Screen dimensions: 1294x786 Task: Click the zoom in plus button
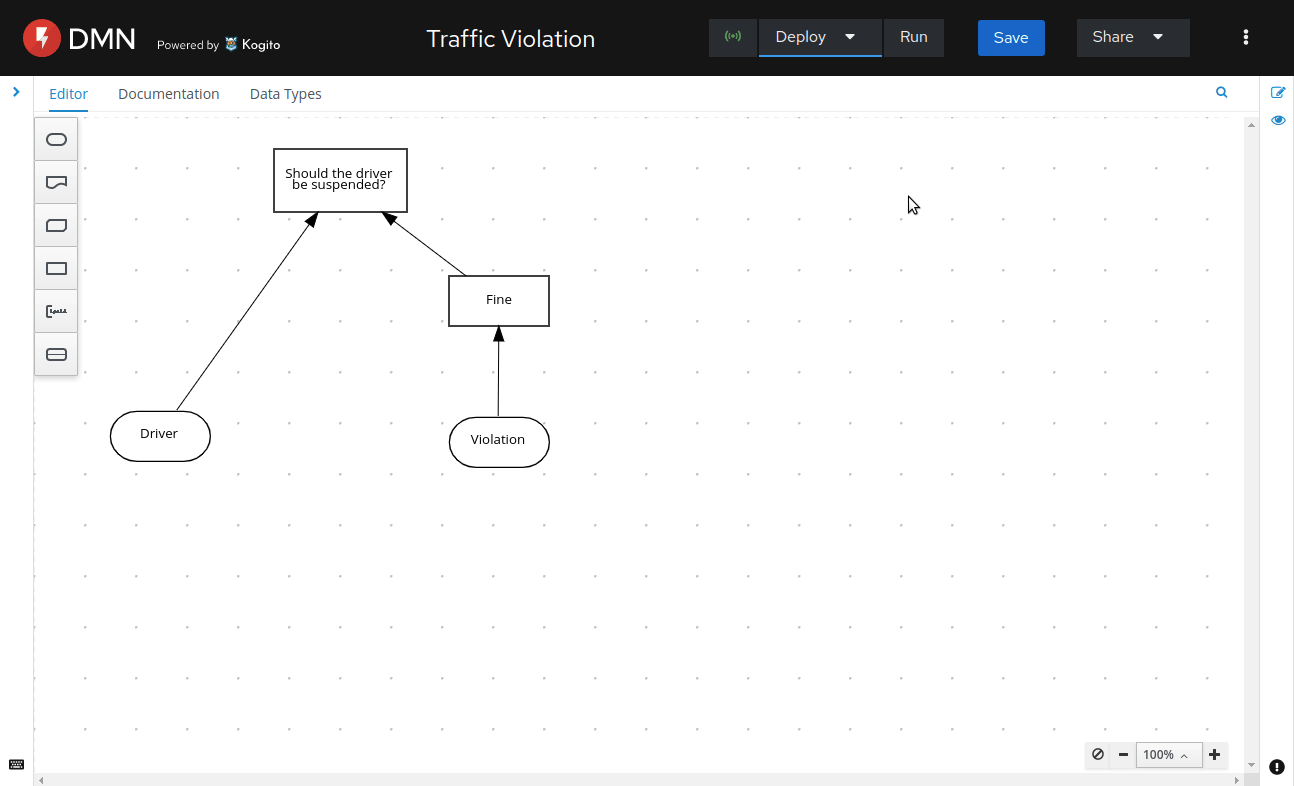(1214, 755)
